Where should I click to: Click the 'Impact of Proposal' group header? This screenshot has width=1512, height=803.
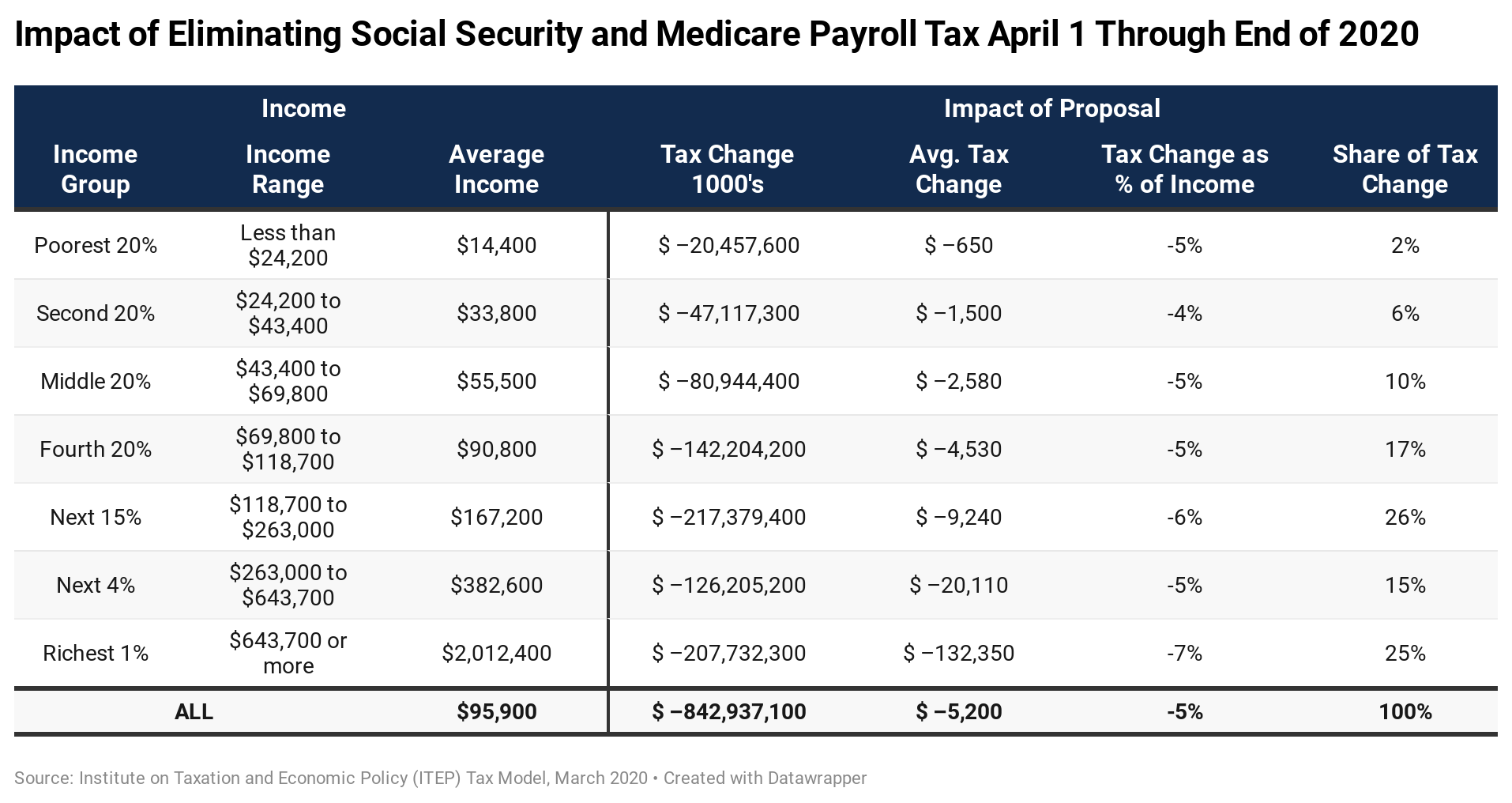1051,108
